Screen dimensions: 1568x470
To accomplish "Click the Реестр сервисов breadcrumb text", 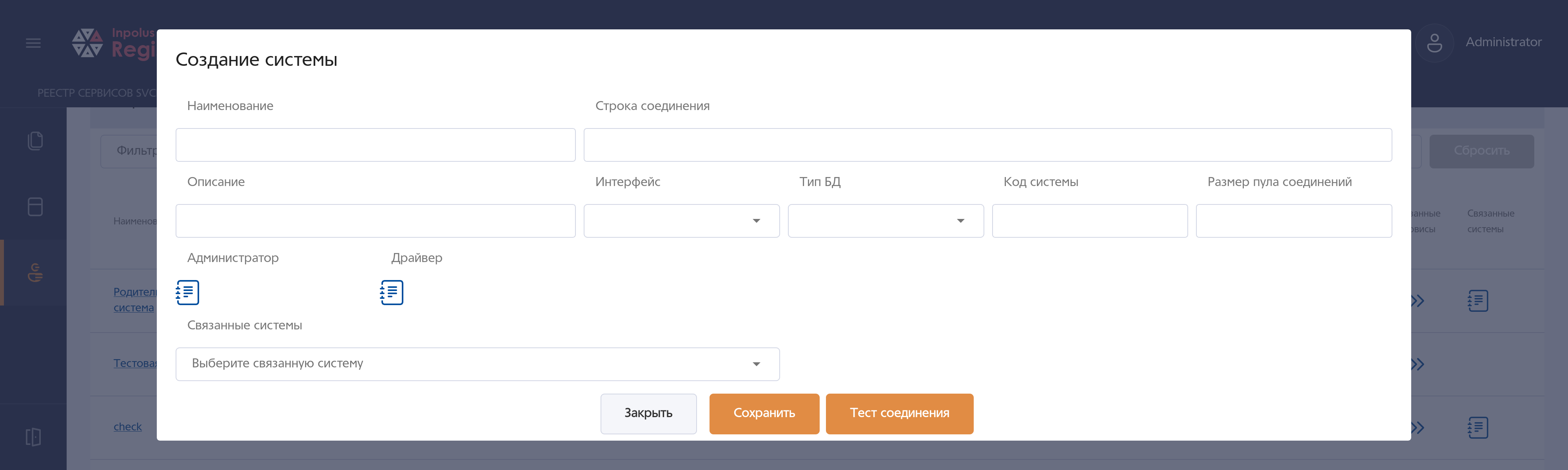I will click(97, 93).
